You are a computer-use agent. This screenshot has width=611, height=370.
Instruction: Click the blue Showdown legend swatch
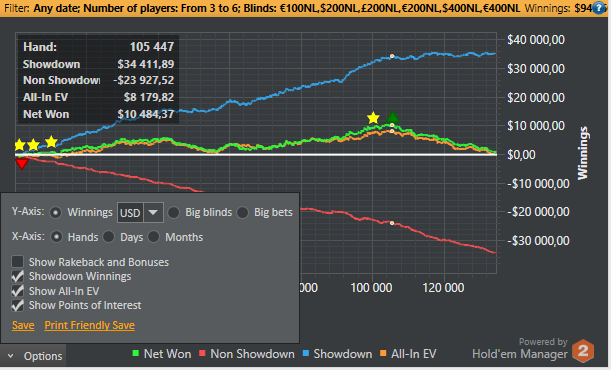306,354
